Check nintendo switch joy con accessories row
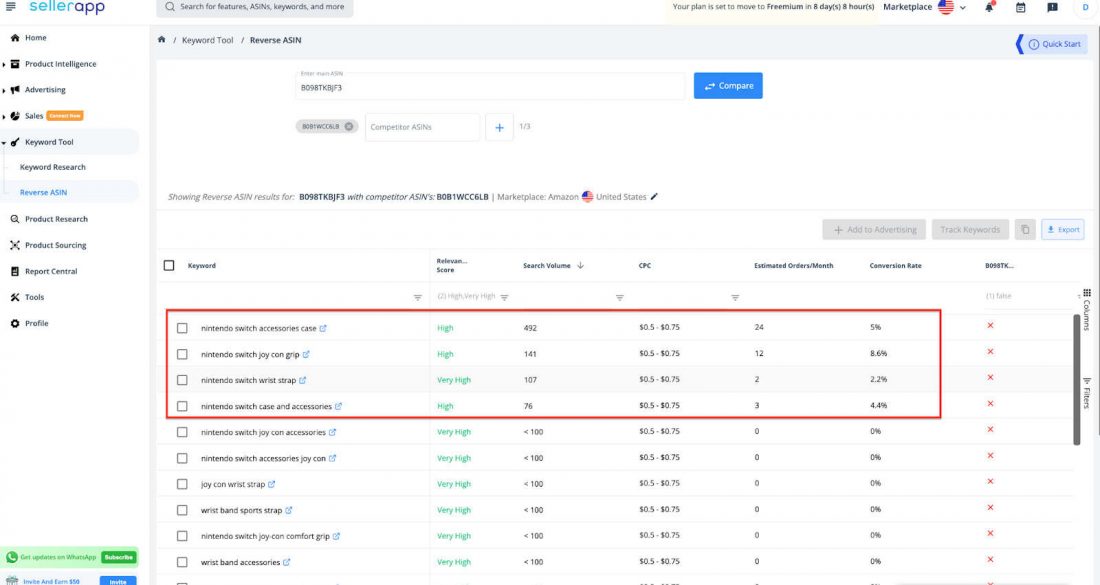 [182, 432]
